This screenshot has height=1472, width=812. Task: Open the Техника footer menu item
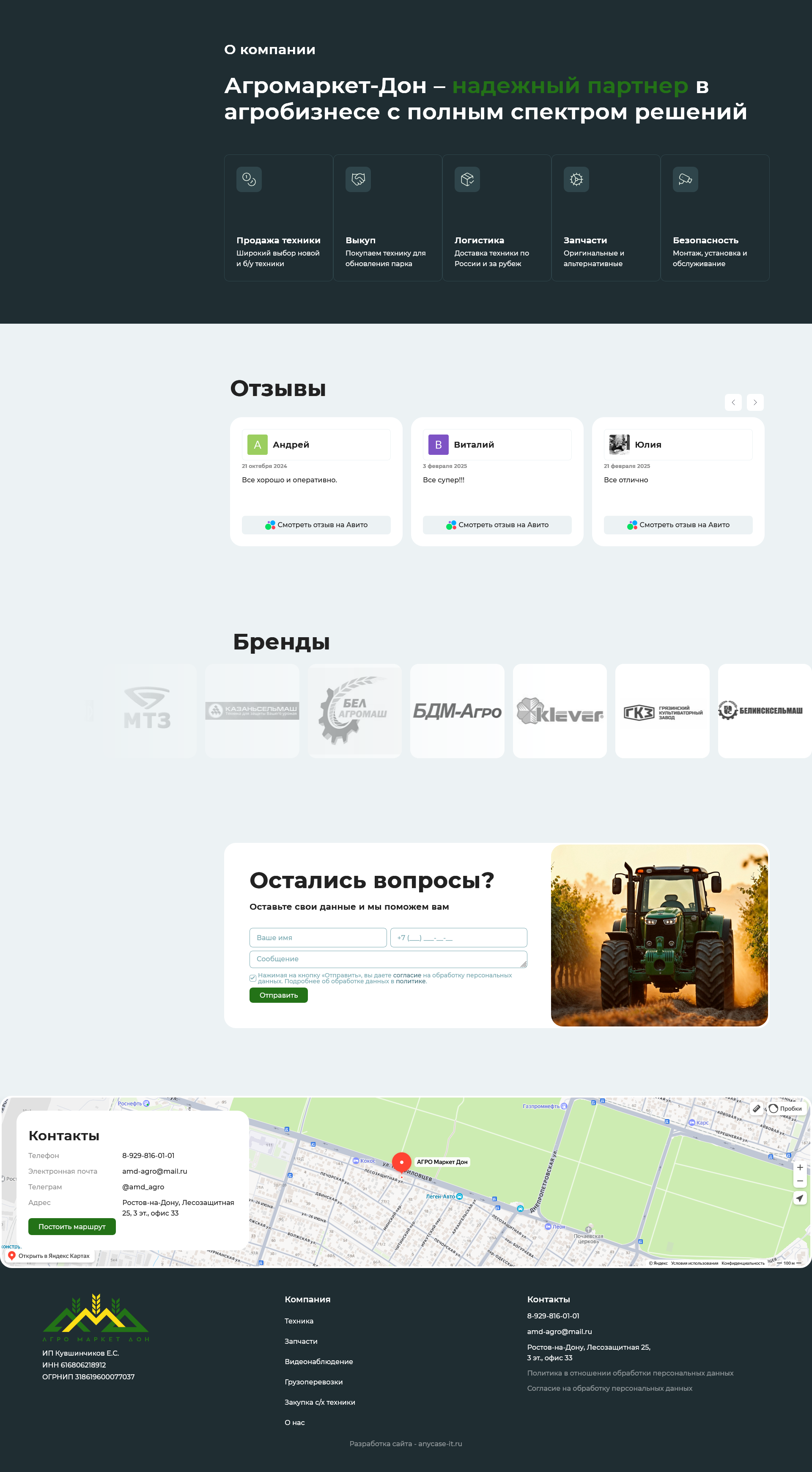click(299, 1321)
